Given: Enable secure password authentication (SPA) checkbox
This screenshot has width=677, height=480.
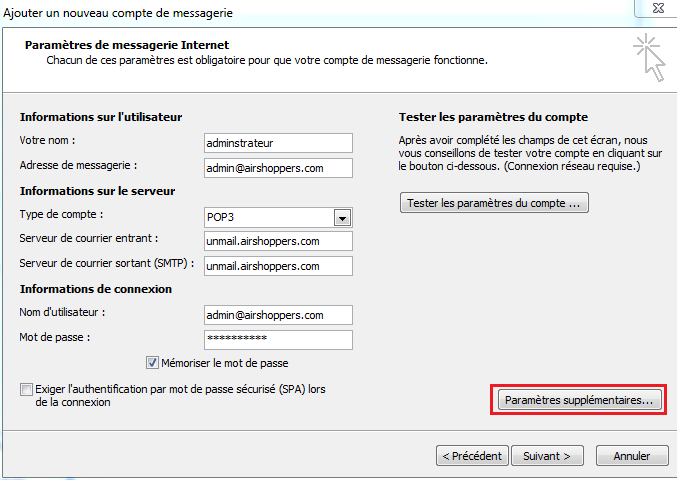Looking at the screenshot, I should click(x=26, y=389).
